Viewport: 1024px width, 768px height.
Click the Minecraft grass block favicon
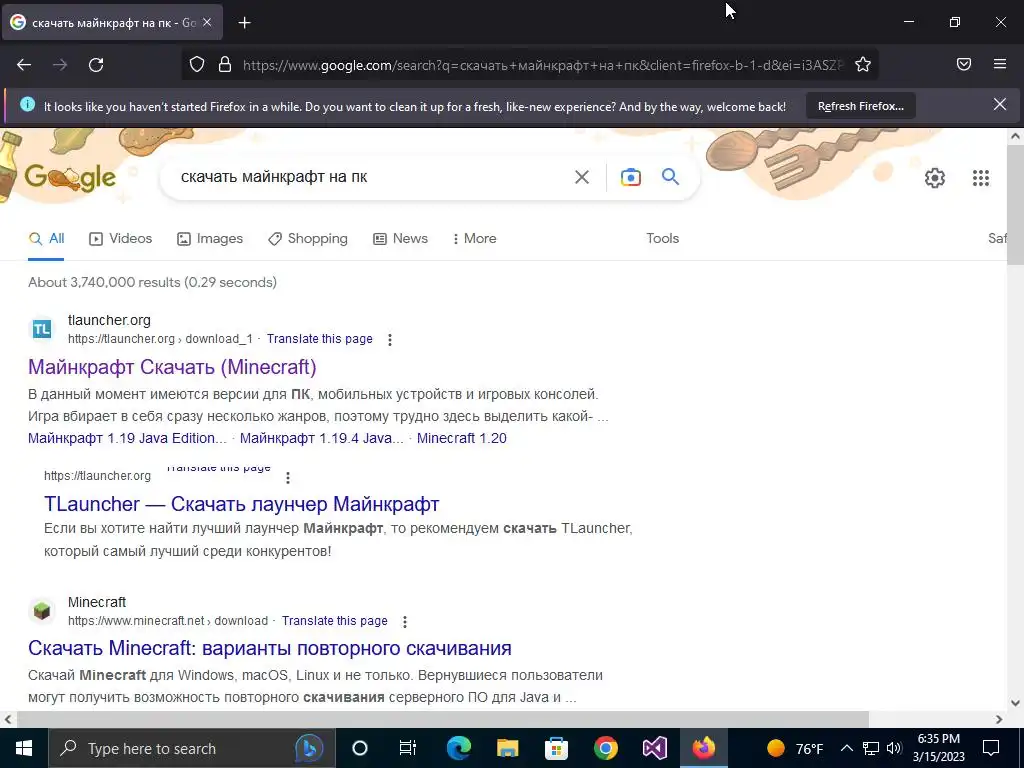tap(42, 611)
